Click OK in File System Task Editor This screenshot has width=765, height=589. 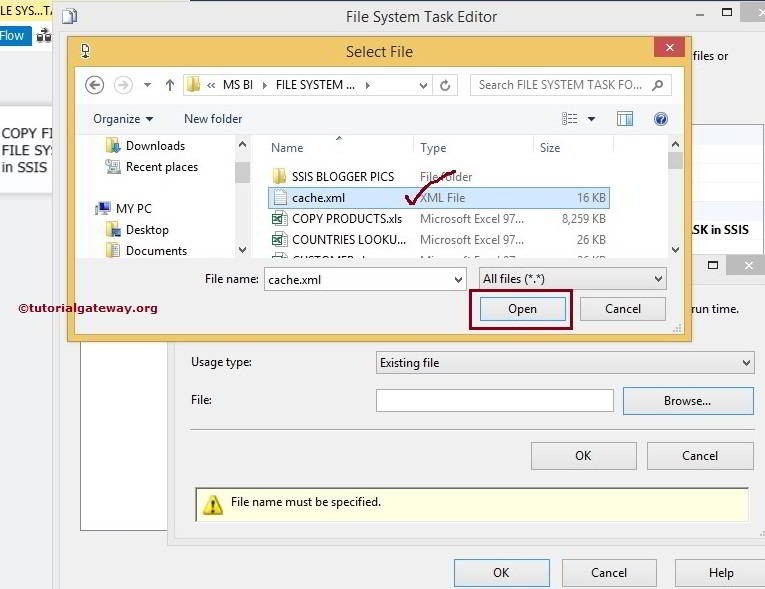tap(502, 573)
